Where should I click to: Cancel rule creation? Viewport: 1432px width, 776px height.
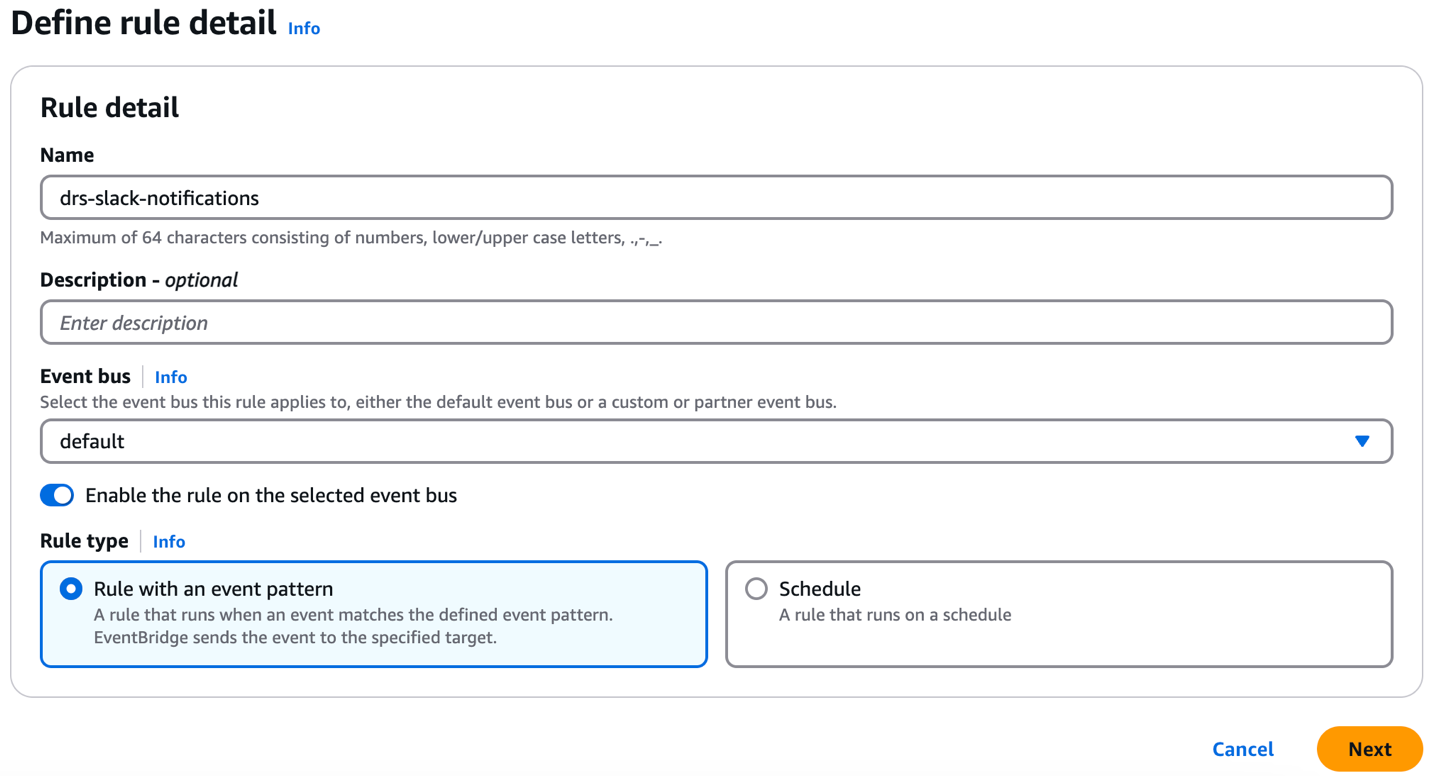(1242, 749)
